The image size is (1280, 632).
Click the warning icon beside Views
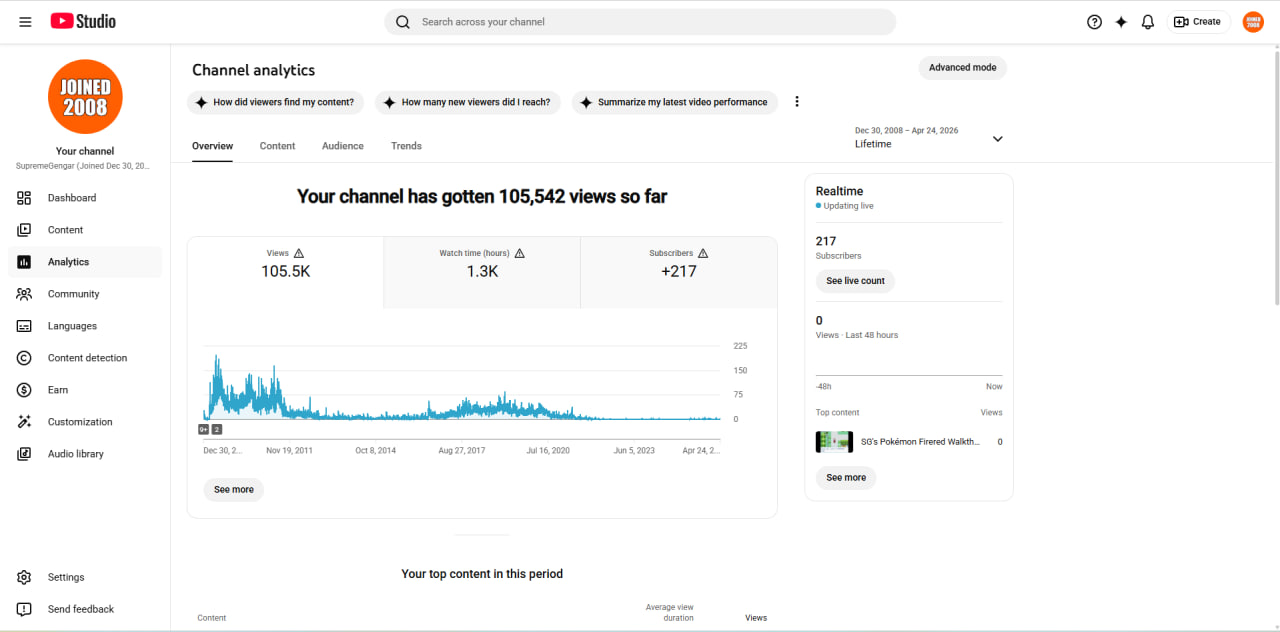[x=299, y=253]
